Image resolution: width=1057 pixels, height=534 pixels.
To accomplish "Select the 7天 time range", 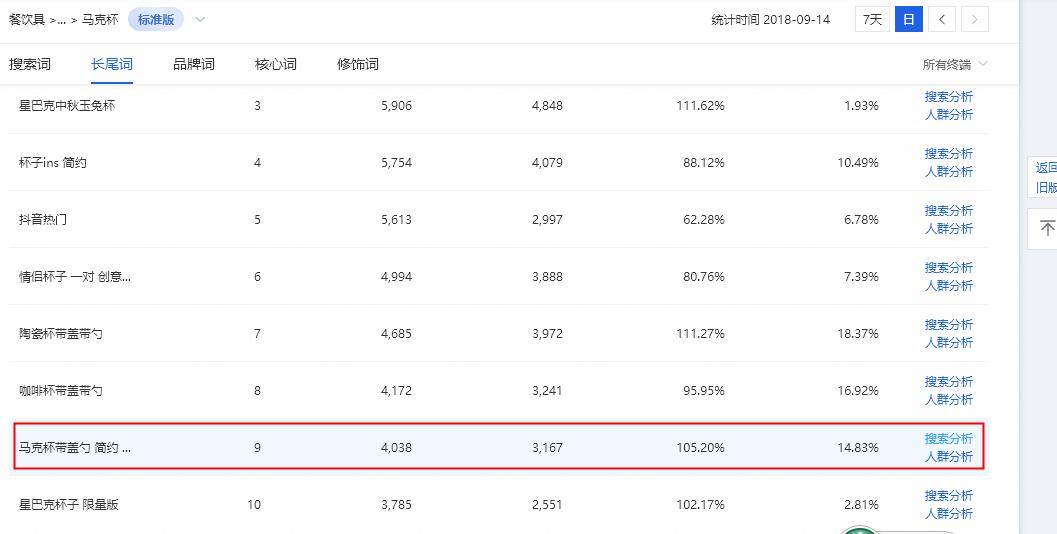I will (x=872, y=19).
